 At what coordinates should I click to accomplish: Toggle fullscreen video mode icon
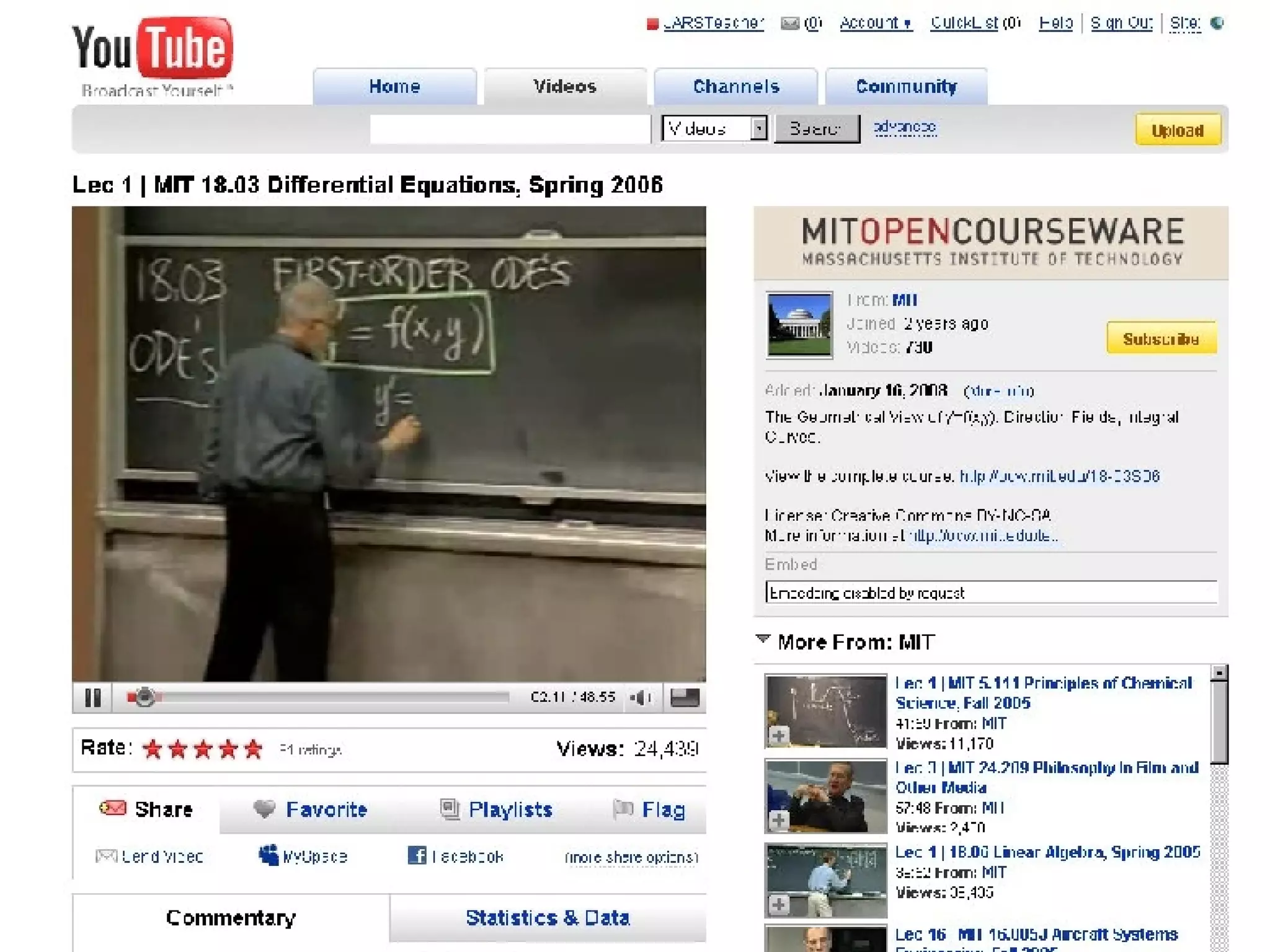[685, 698]
